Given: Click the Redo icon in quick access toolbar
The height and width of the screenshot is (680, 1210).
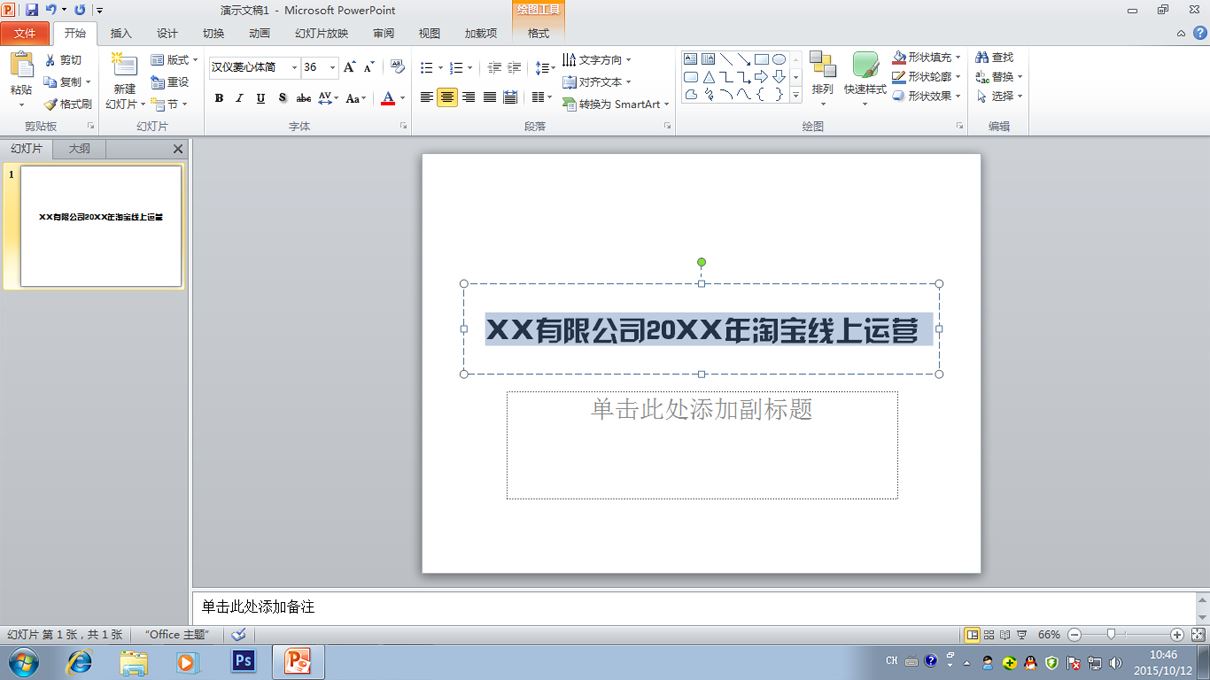Looking at the screenshot, I should (79, 10).
